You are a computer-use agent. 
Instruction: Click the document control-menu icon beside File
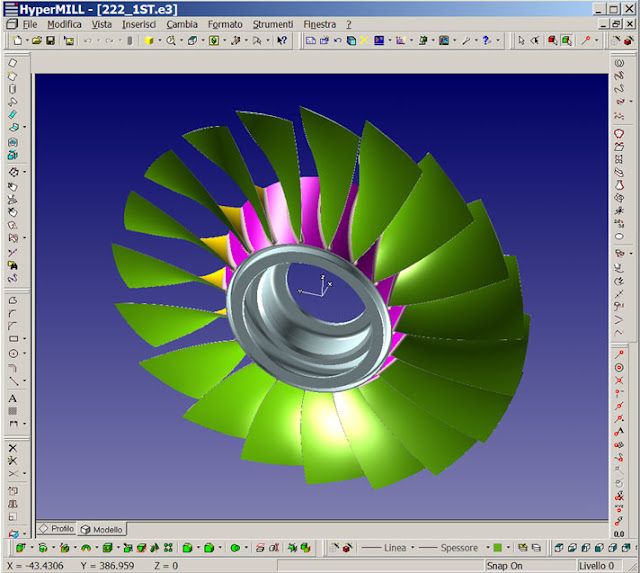coord(12,24)
